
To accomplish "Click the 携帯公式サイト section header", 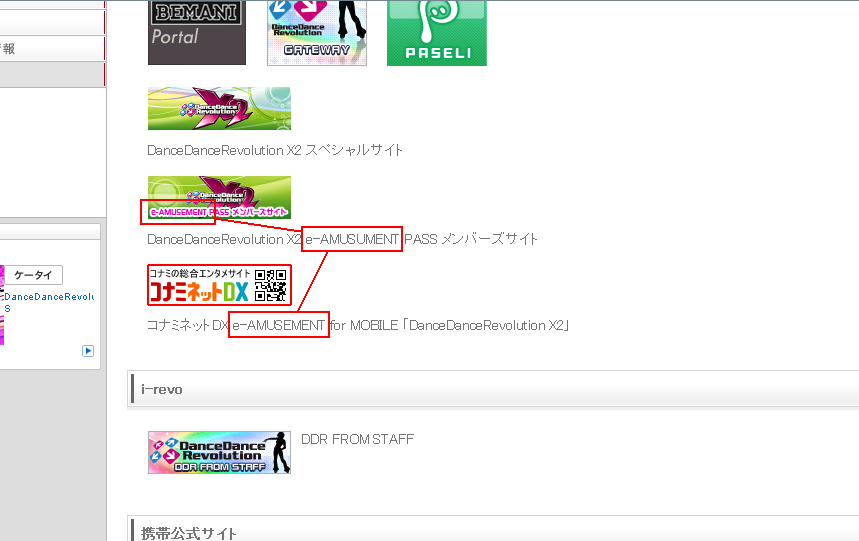I will click(493, 529).
